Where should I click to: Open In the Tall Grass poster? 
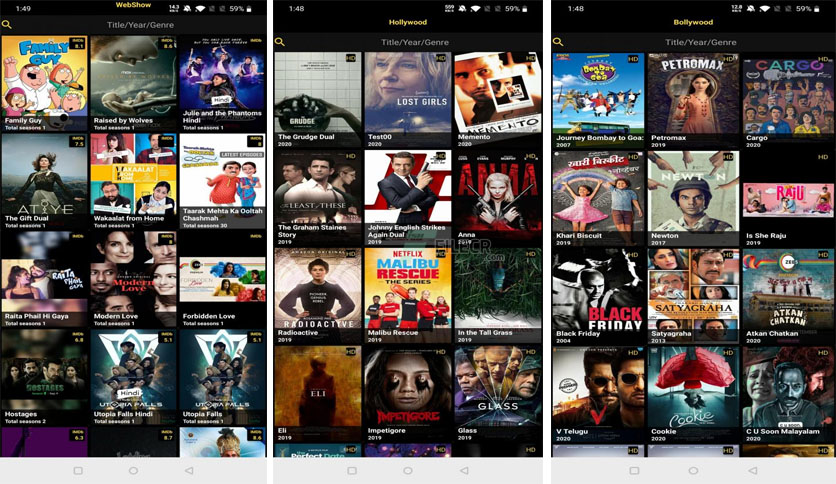[498, 296]
